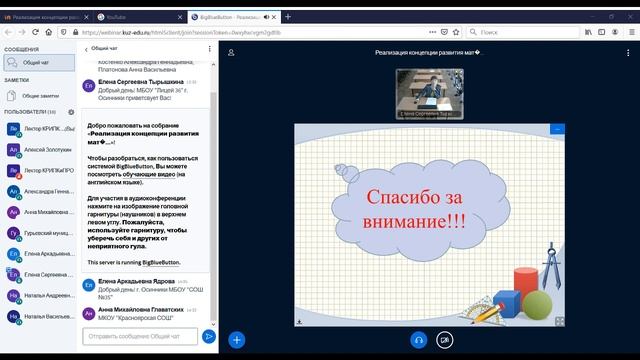Image resolution: width=640 pixels, height=360 pixels.
Task: Close the first browser tab
Action: [86, 17]
